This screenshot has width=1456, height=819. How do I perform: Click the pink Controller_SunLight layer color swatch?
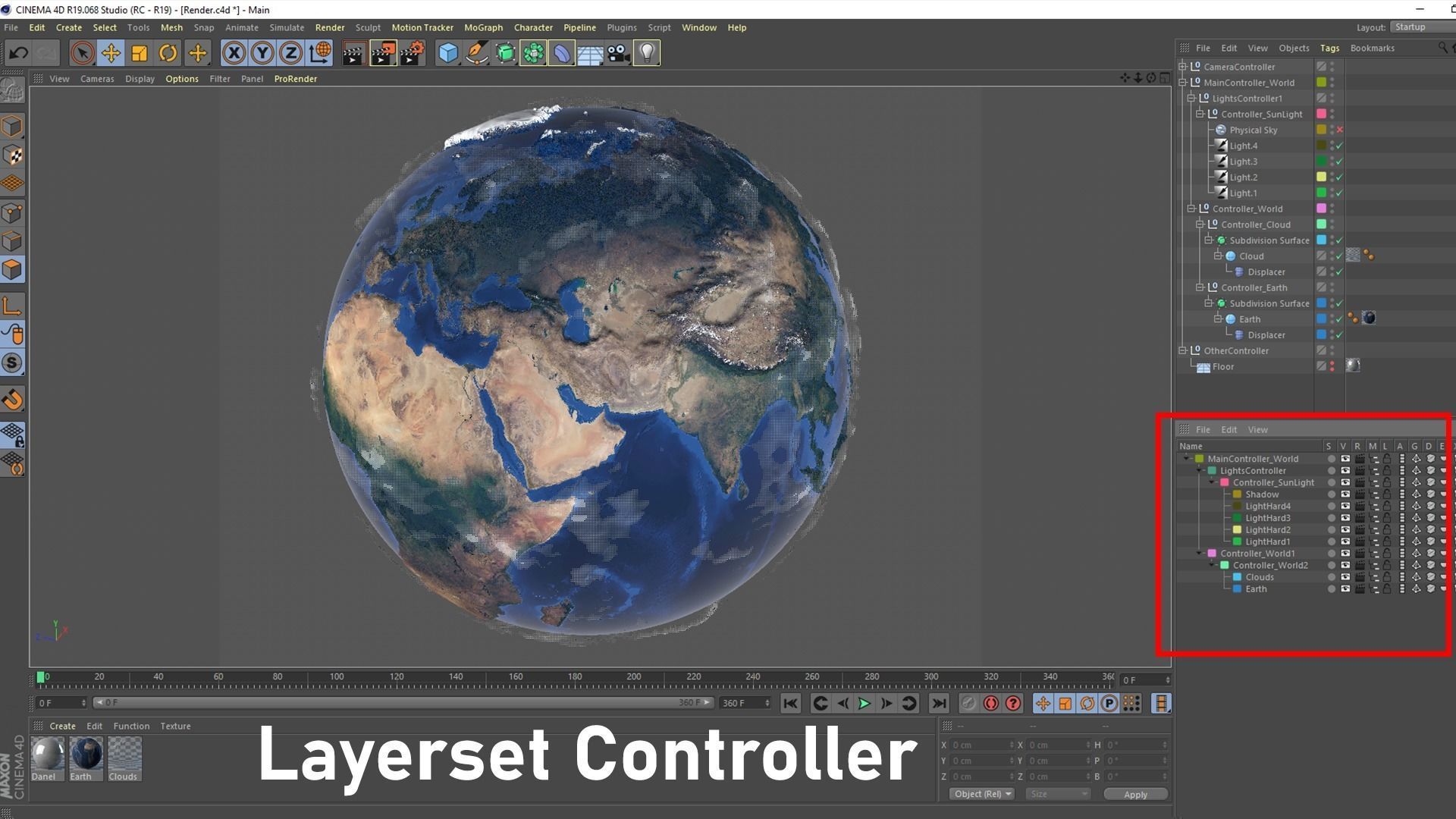click(1225, 482)
